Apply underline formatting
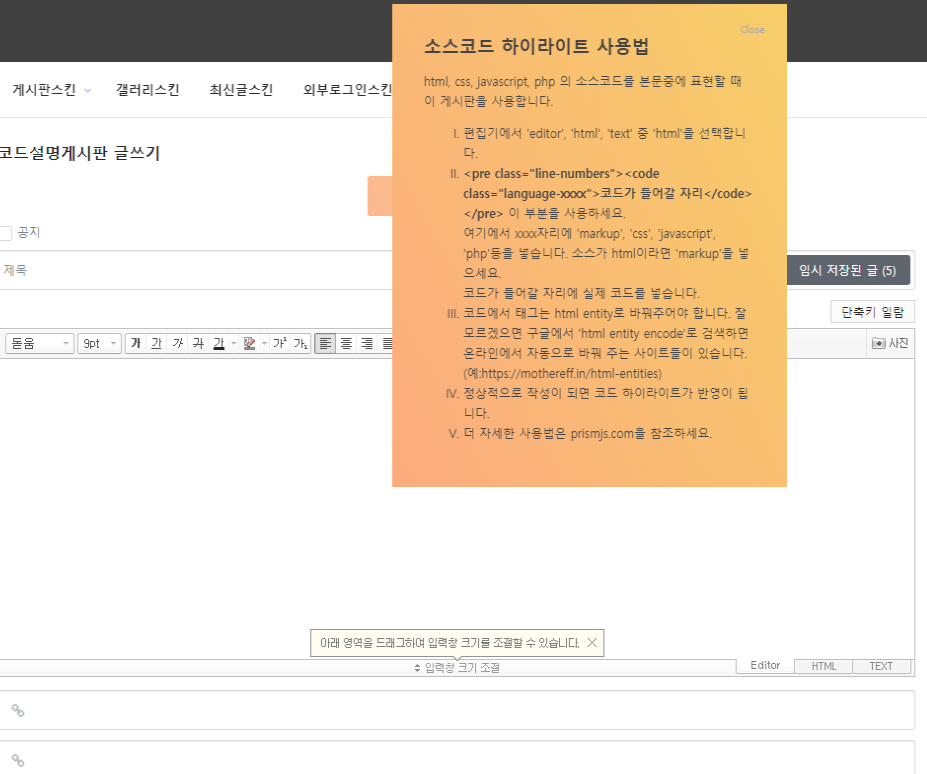This screenshot has height=774, width=927. pos(156,344)
